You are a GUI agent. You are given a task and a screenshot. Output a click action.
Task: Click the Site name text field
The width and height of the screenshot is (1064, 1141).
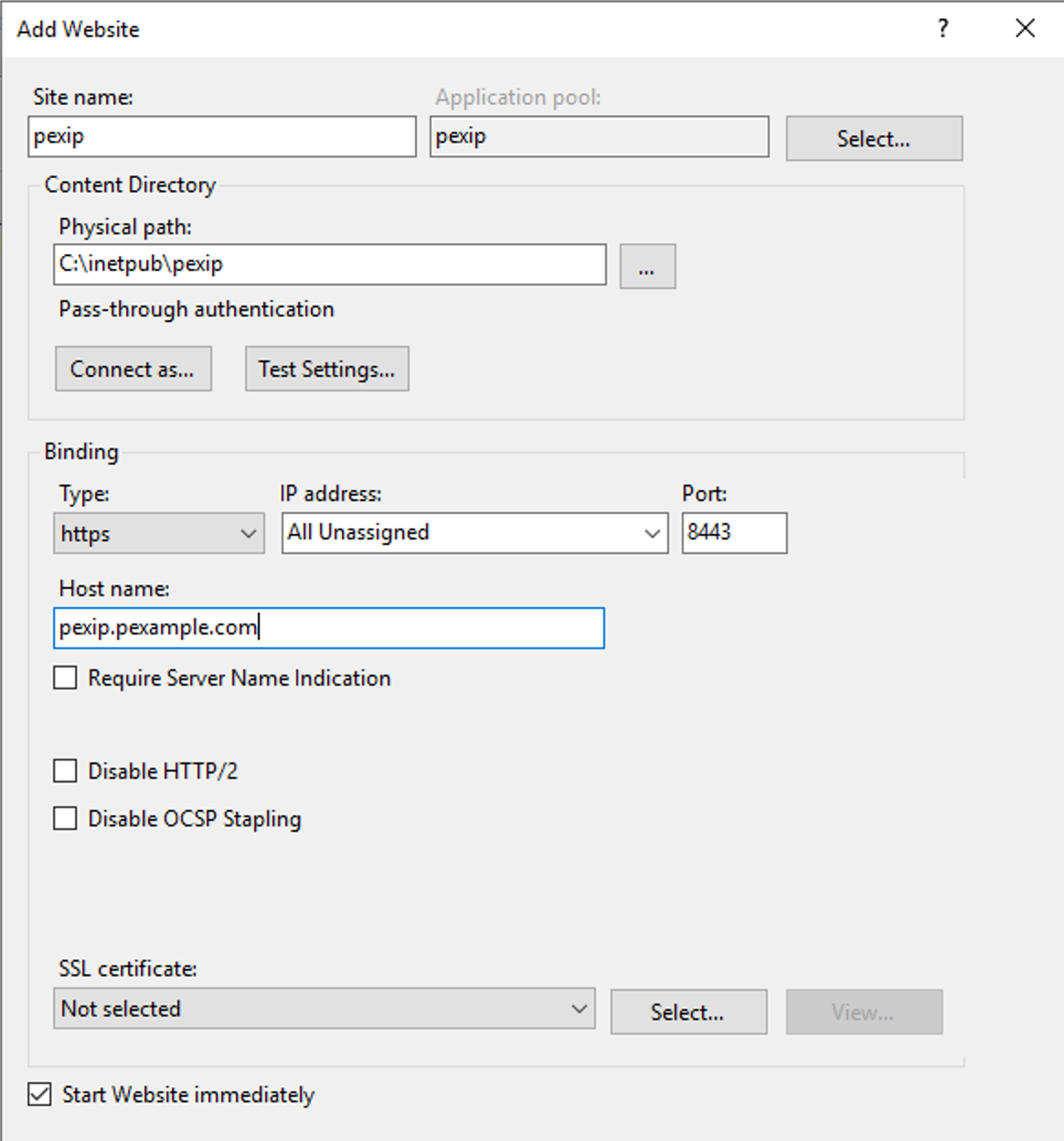[222, 137]
